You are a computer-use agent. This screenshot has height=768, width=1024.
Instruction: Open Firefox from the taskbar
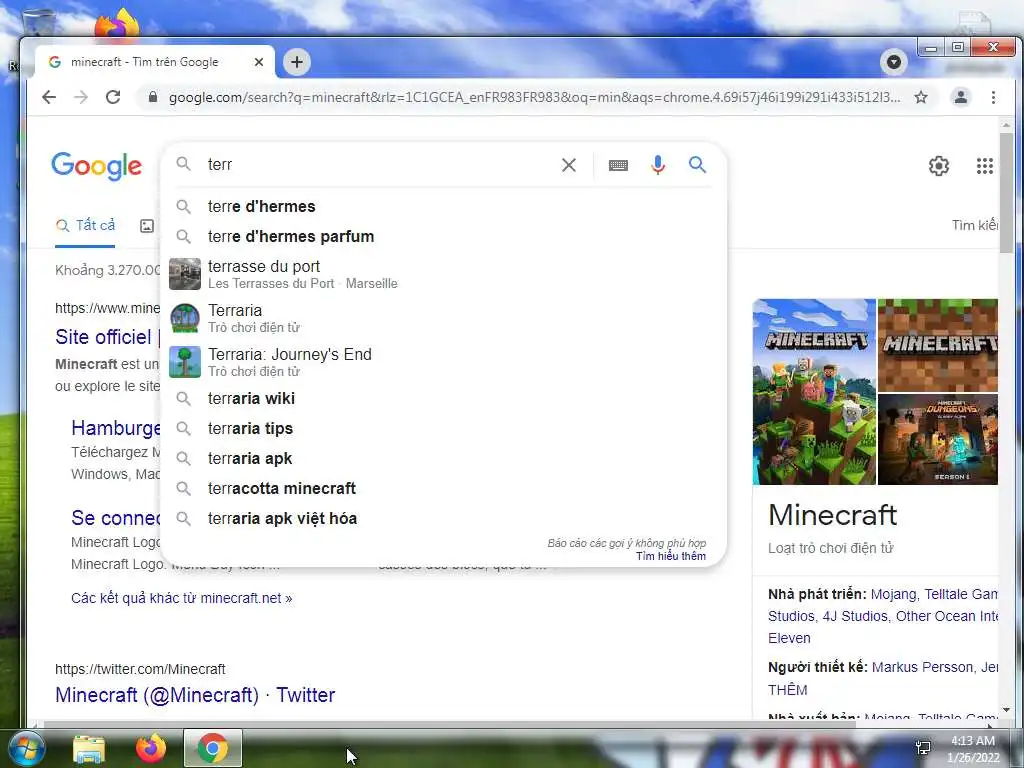click(151, 748)
